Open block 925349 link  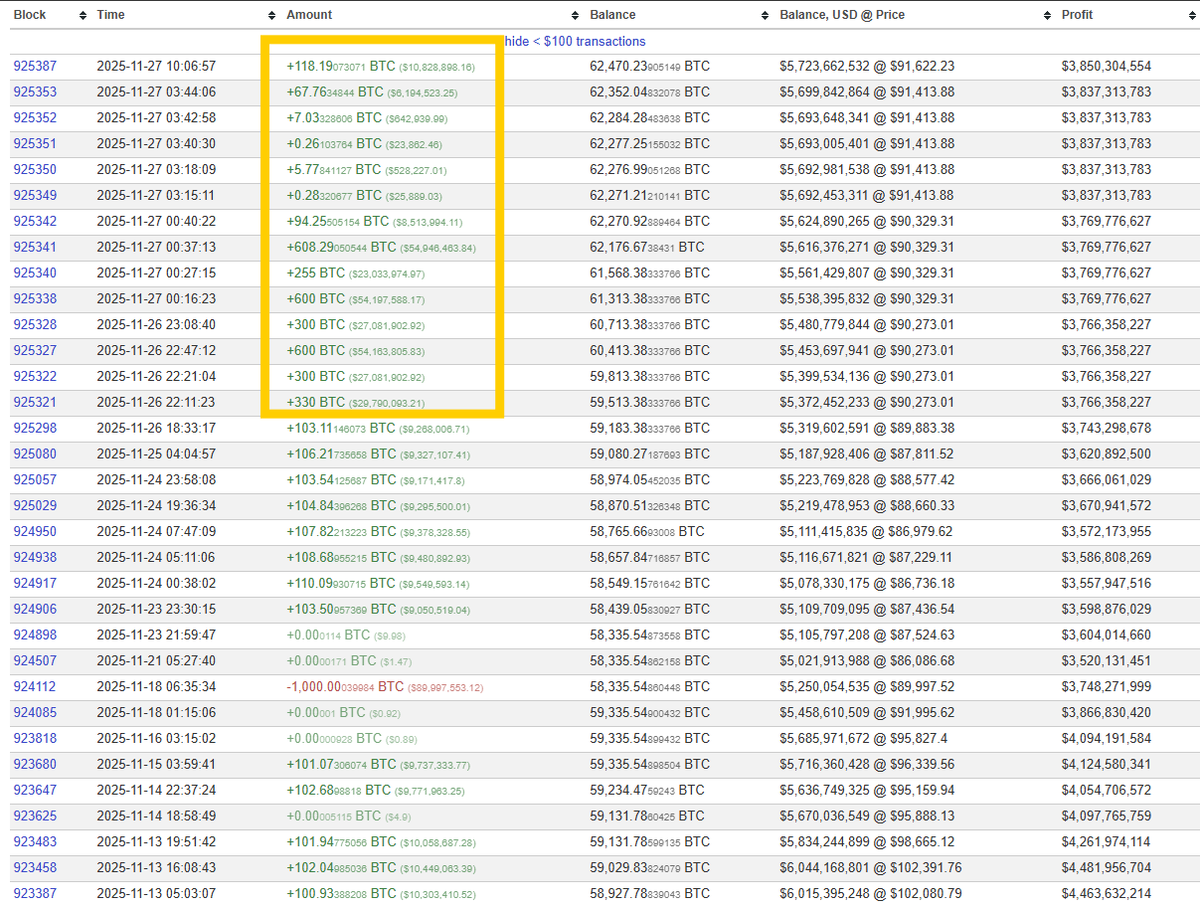coord(35,196)
